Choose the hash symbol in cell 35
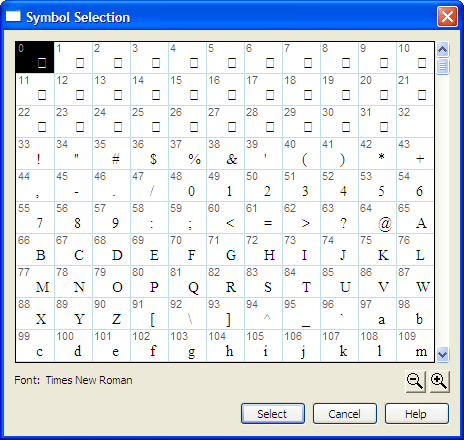 click(111, 154)
